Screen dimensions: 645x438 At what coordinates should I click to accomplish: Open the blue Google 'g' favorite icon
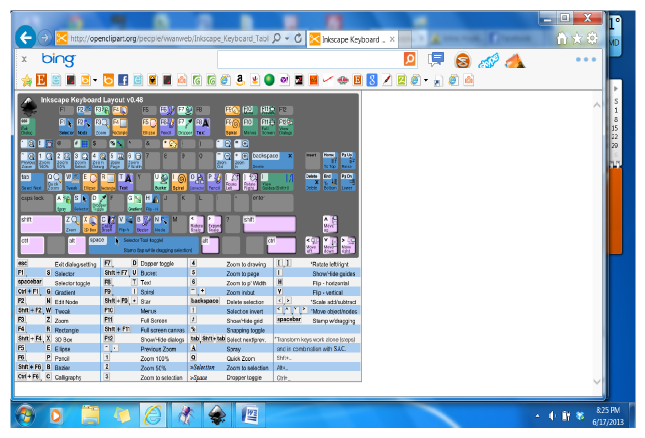(372, 80)
